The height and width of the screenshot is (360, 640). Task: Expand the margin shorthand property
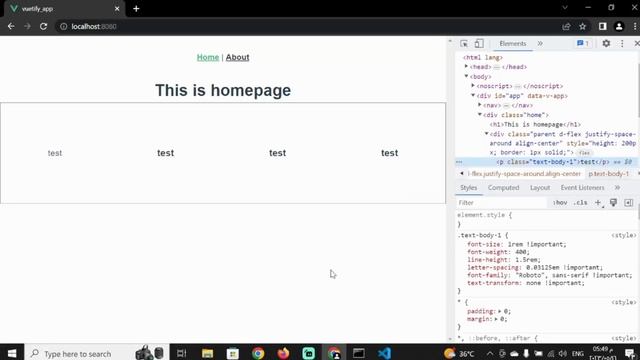[496, 319]
